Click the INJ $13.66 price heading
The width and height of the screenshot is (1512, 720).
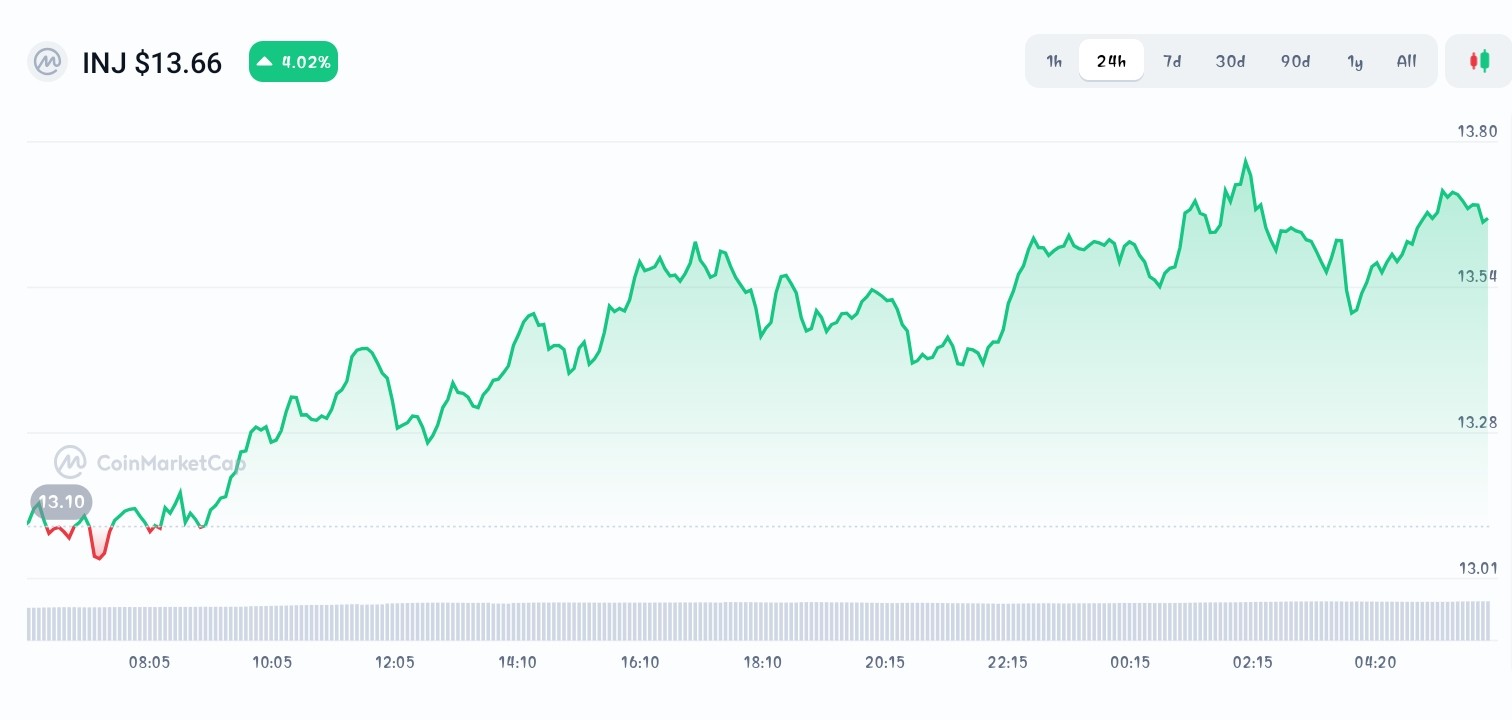pos(152,63)
